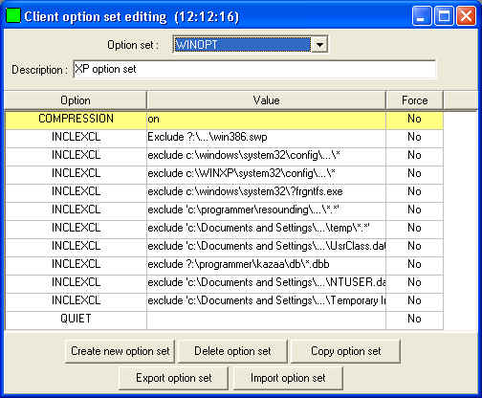Sort by the Option column header
Screen dimensions: 482x398
75,100
